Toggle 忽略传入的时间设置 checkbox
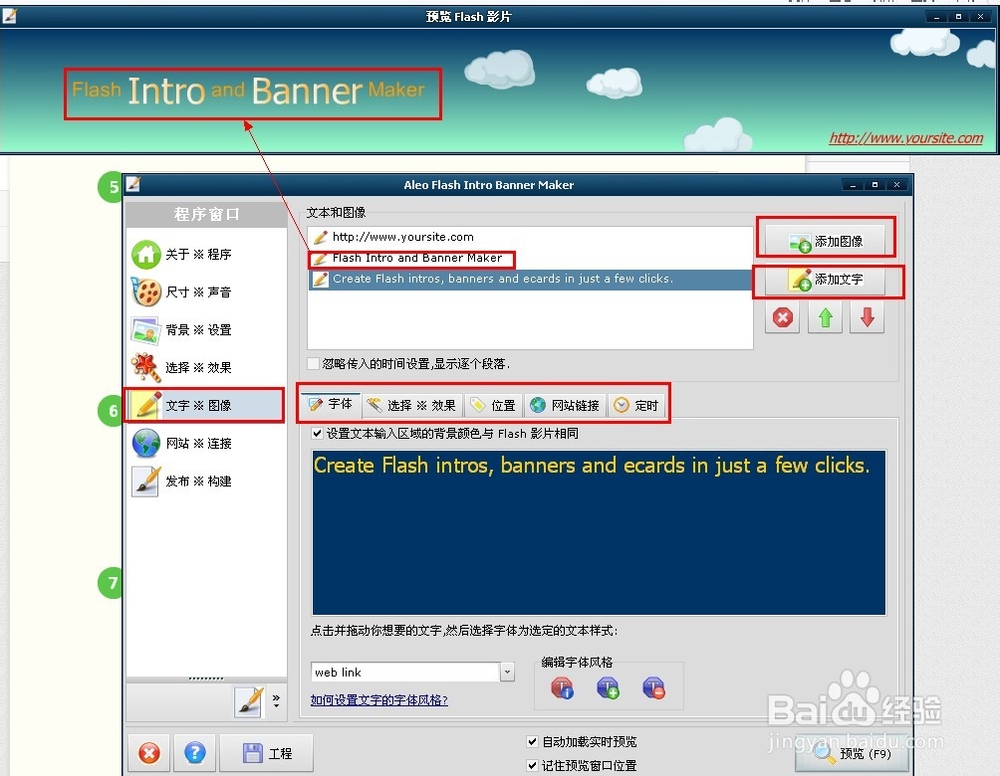The height and width of the screenshot is (776, 1000). (x=314, y=363)
